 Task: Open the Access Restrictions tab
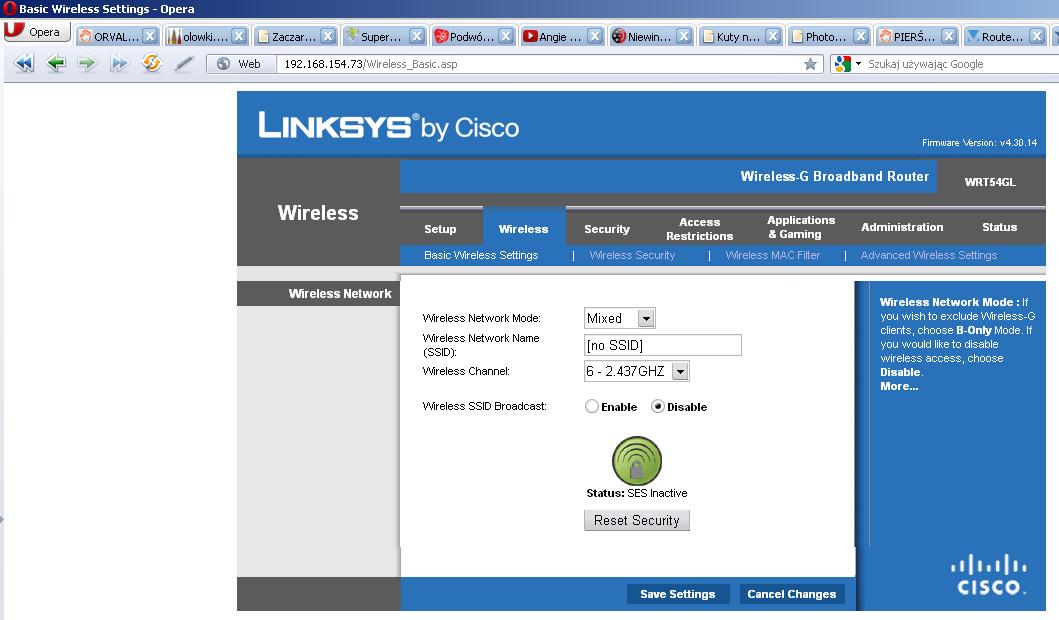[699, 229]
